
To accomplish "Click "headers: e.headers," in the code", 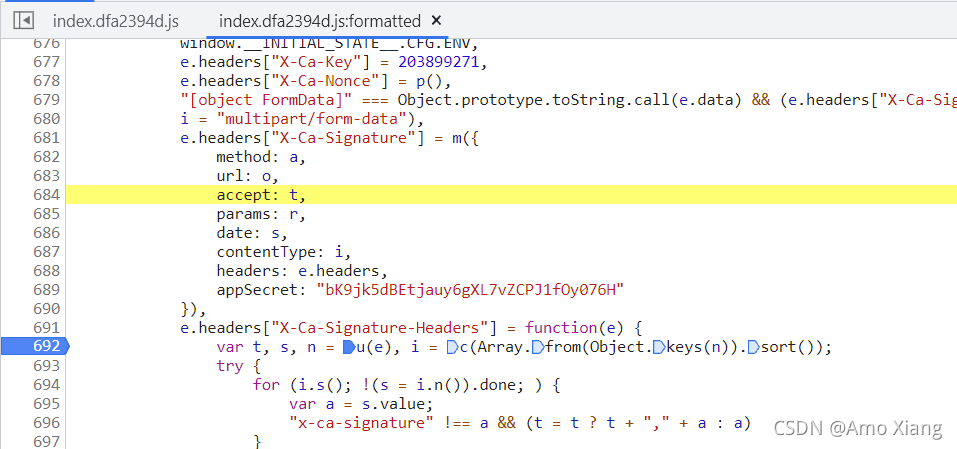I will point(302,270).
